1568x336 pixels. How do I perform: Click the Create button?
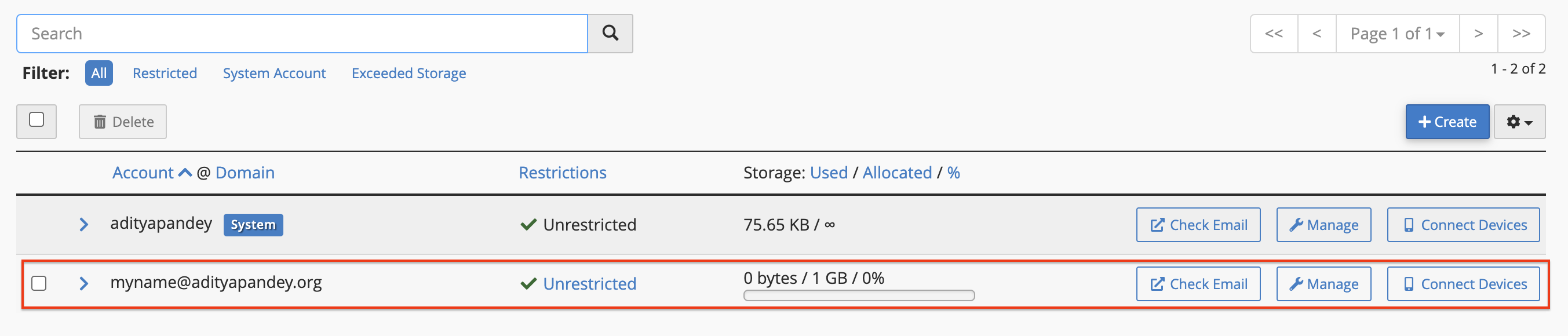(1447, 122)
